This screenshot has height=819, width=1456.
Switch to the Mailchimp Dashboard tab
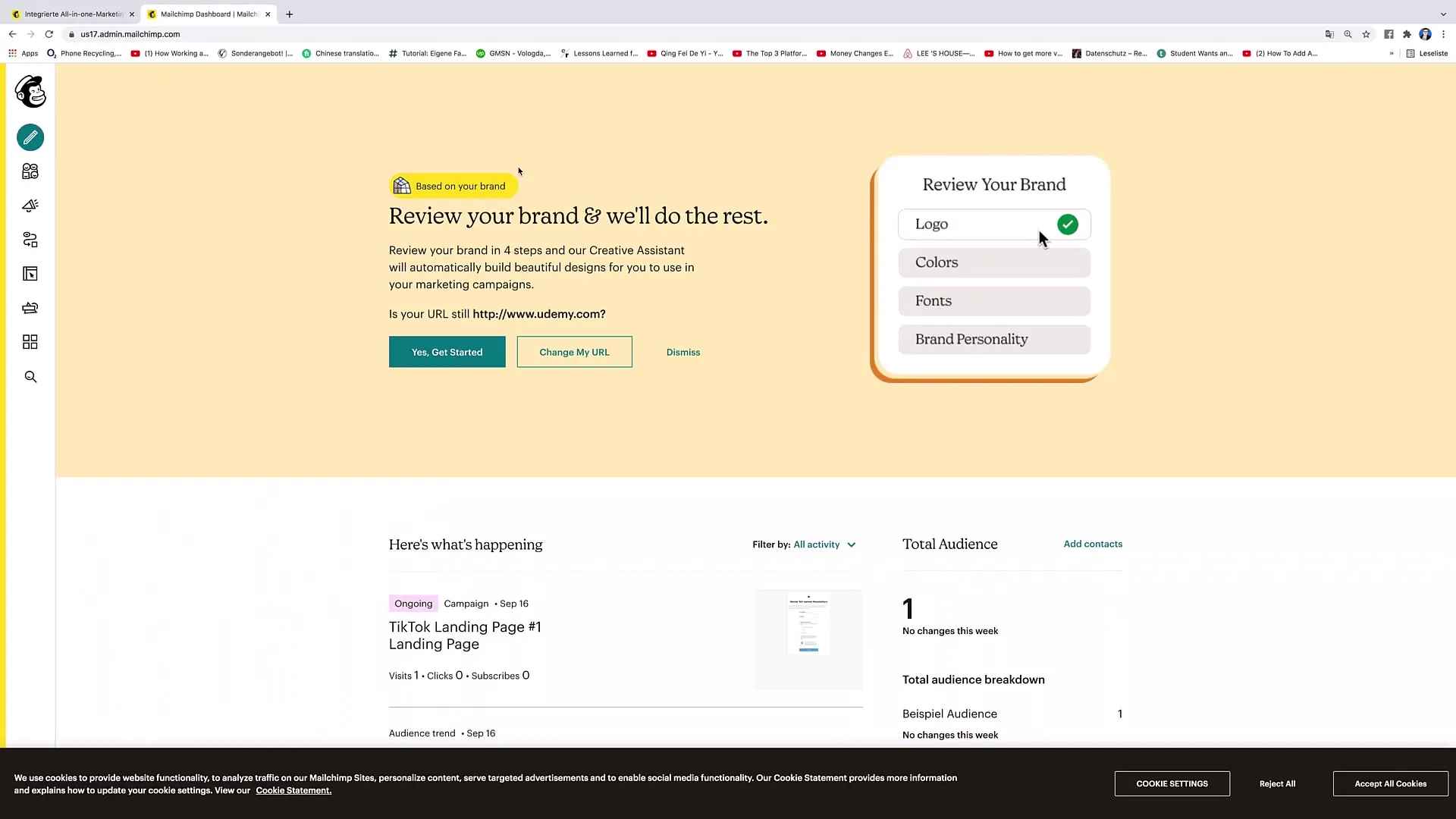(209, 14)
